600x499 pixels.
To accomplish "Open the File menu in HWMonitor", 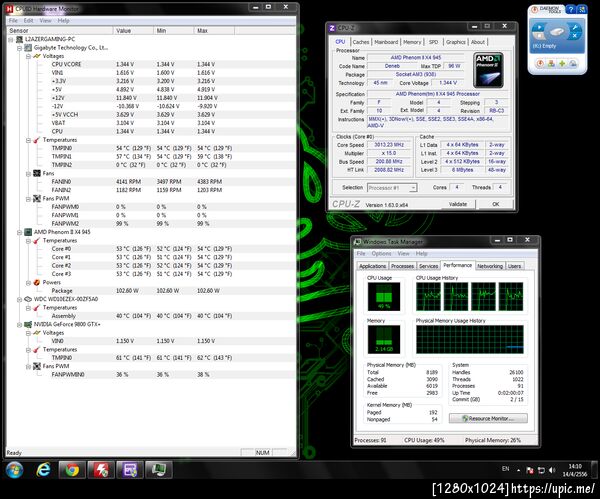I will (x=13, y=21).
